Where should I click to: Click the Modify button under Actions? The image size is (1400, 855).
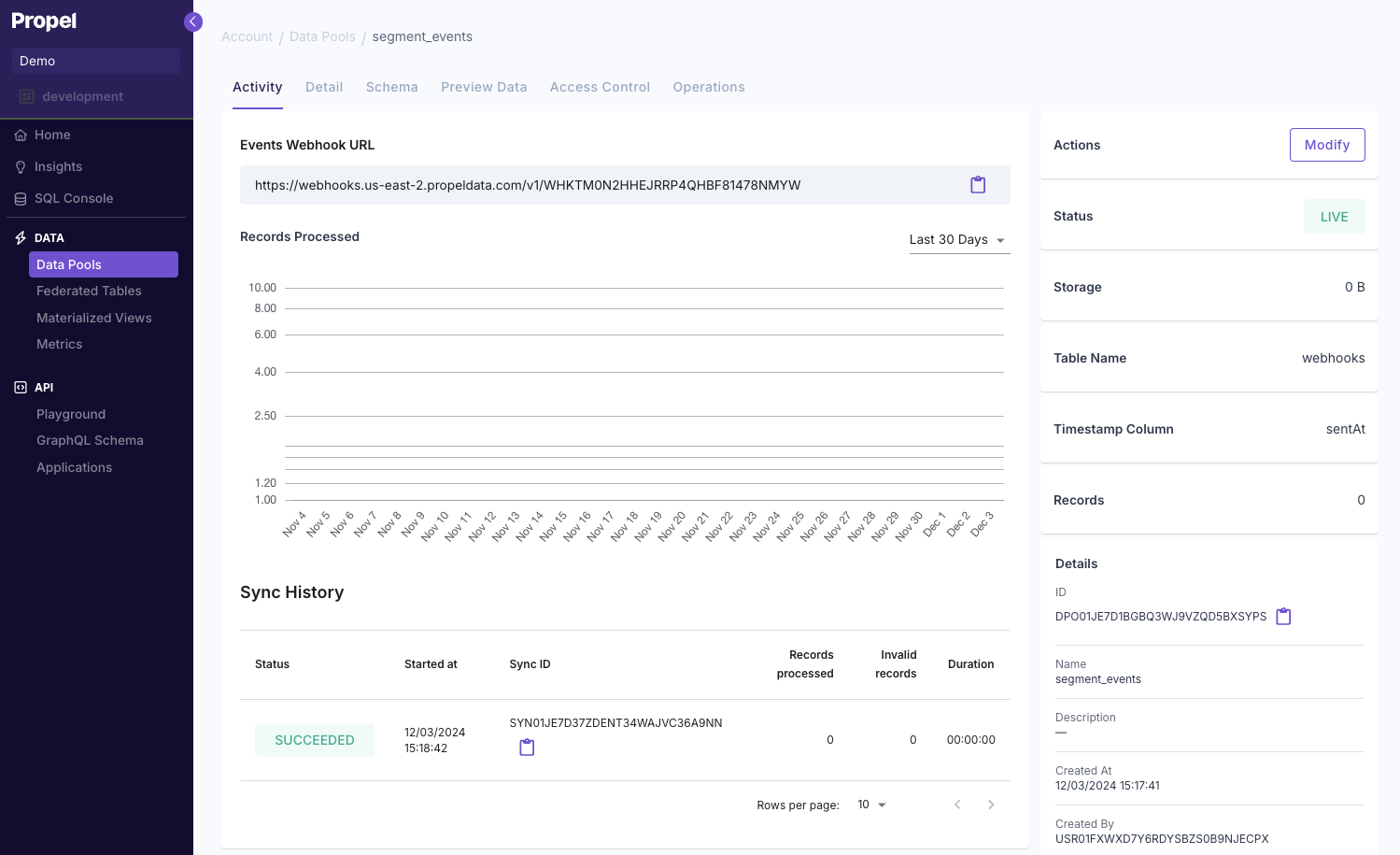(x=1327, y=145)
